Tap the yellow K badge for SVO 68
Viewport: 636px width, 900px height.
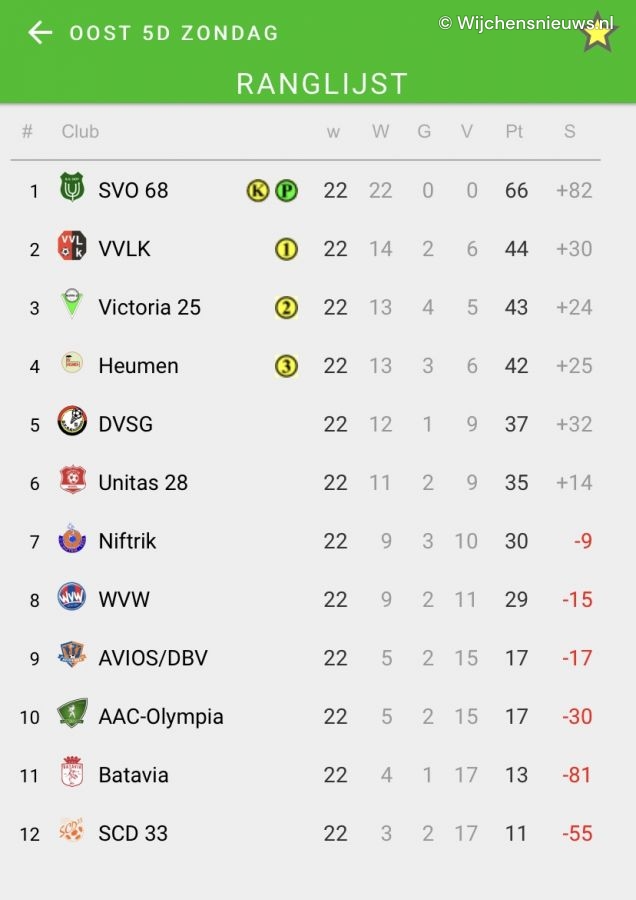pos(258,190)
